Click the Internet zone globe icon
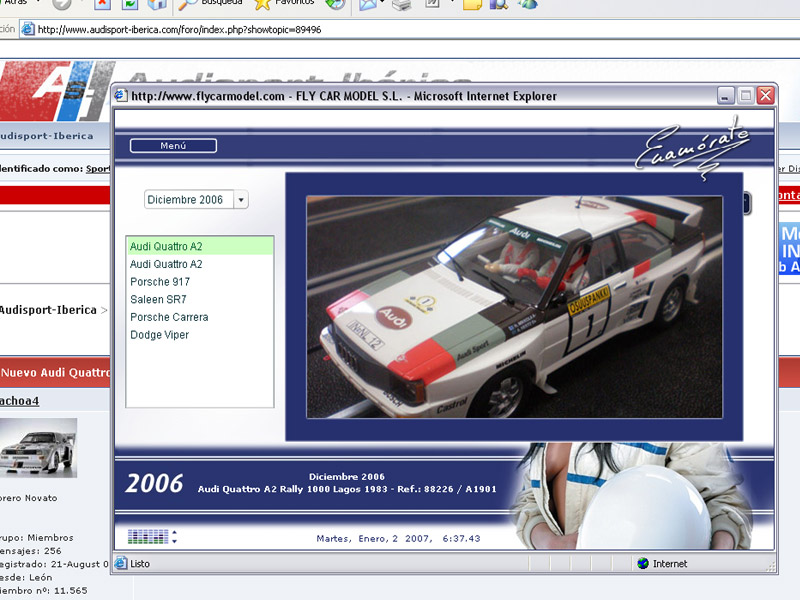The width and height of the screenshot is (800, 600). (643, 563)
